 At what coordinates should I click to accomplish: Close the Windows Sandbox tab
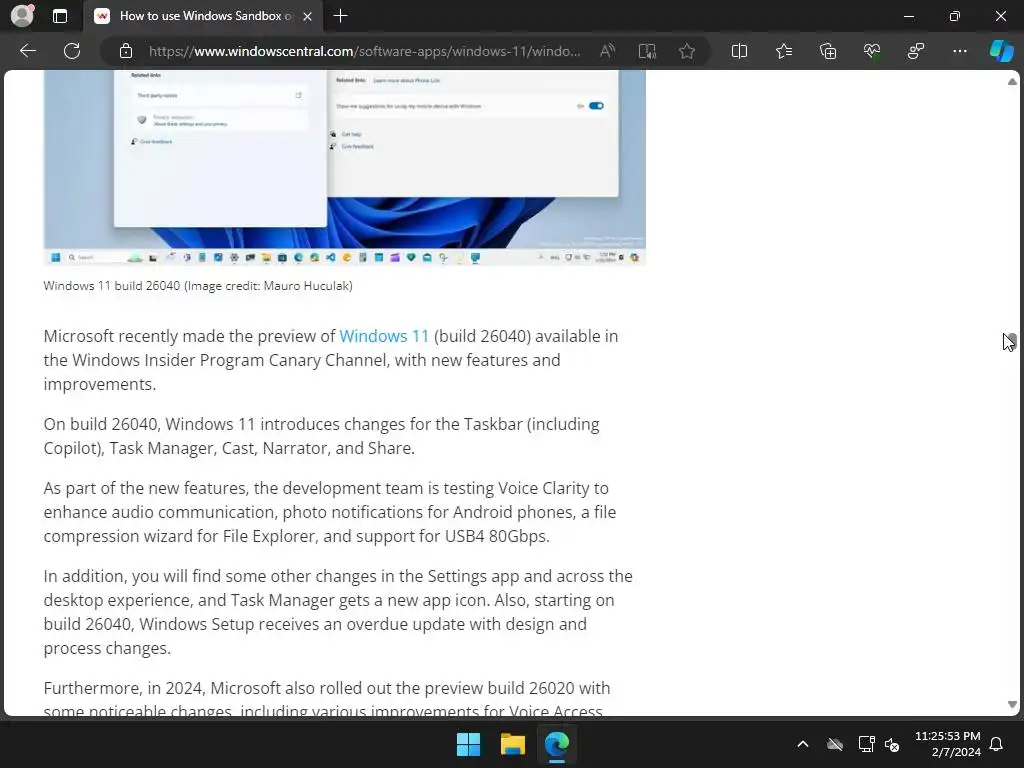click(308, 16)
